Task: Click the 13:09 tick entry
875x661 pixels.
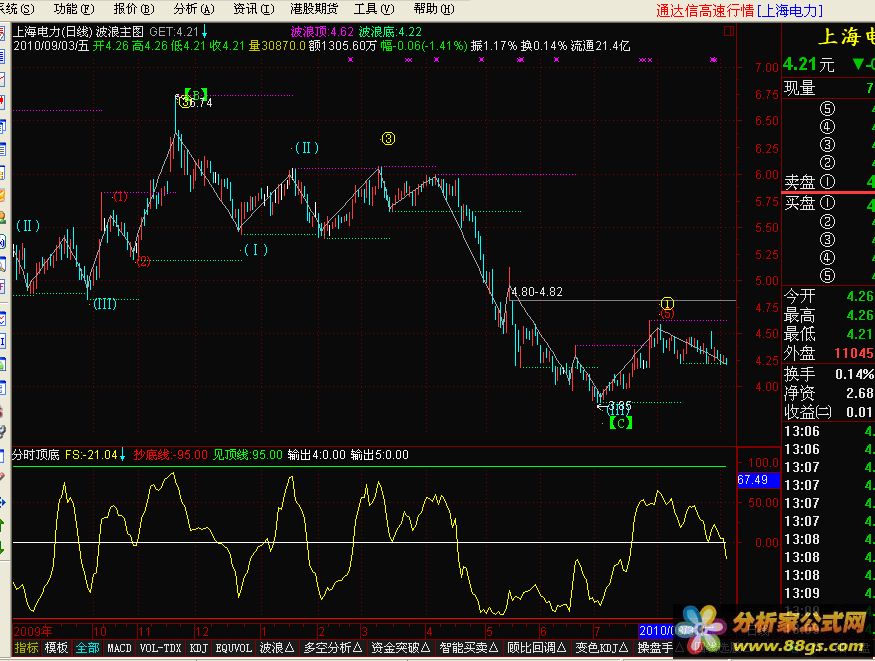Action: 829,593
